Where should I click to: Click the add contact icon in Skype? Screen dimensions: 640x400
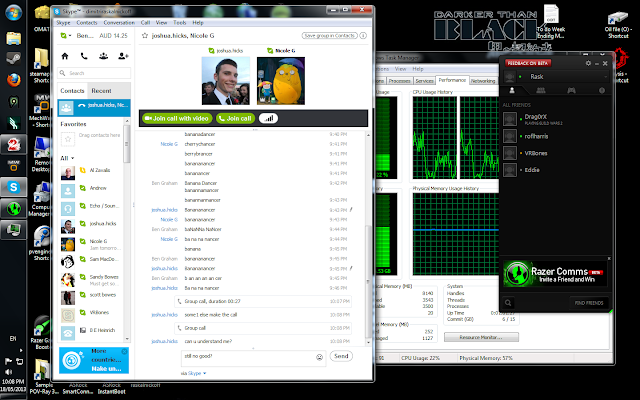123,56
